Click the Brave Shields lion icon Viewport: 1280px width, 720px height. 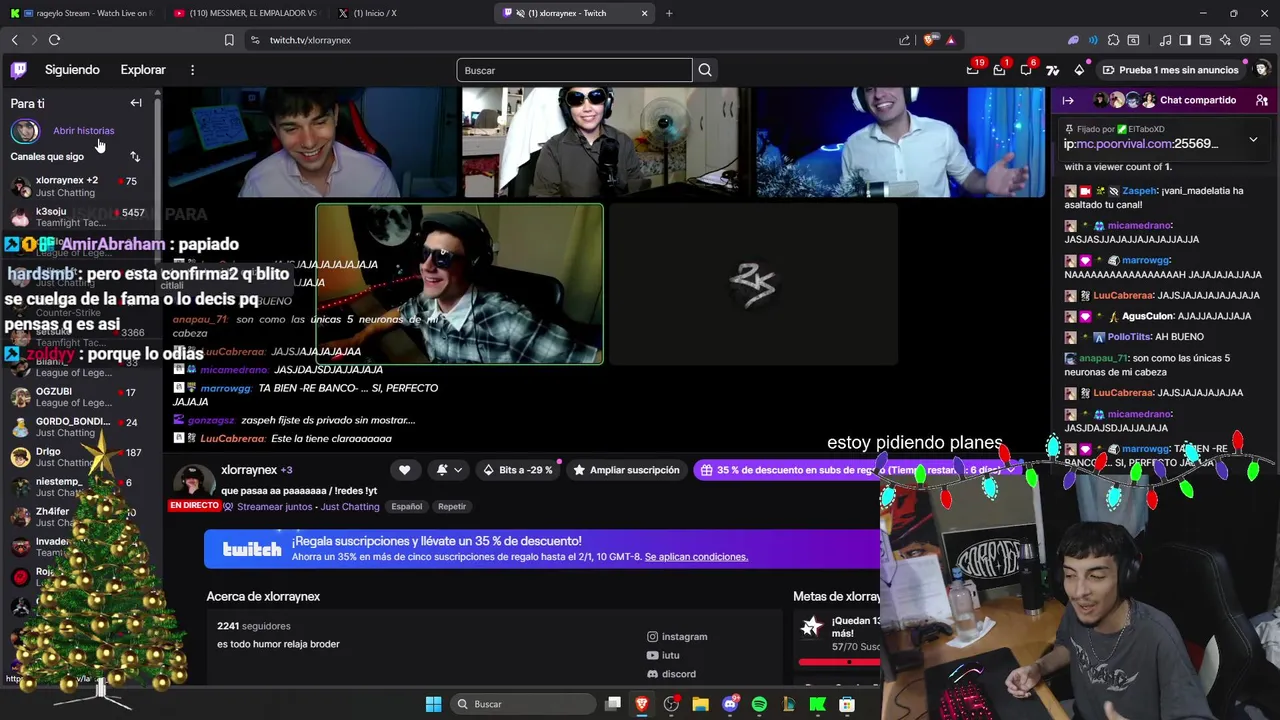coord(931,40)
